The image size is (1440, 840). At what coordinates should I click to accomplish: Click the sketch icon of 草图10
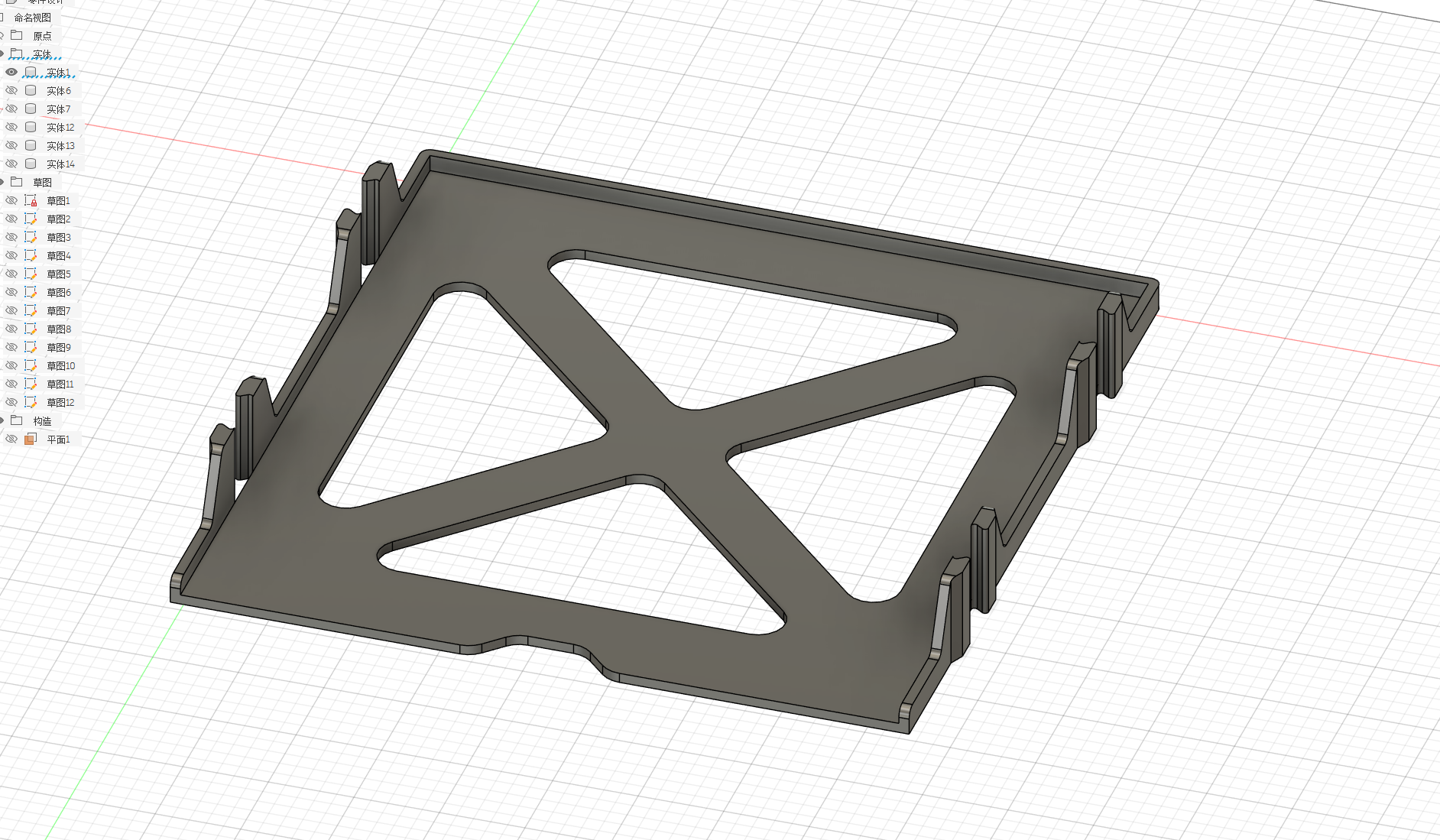pyautogui.click(x=31, y=365)
